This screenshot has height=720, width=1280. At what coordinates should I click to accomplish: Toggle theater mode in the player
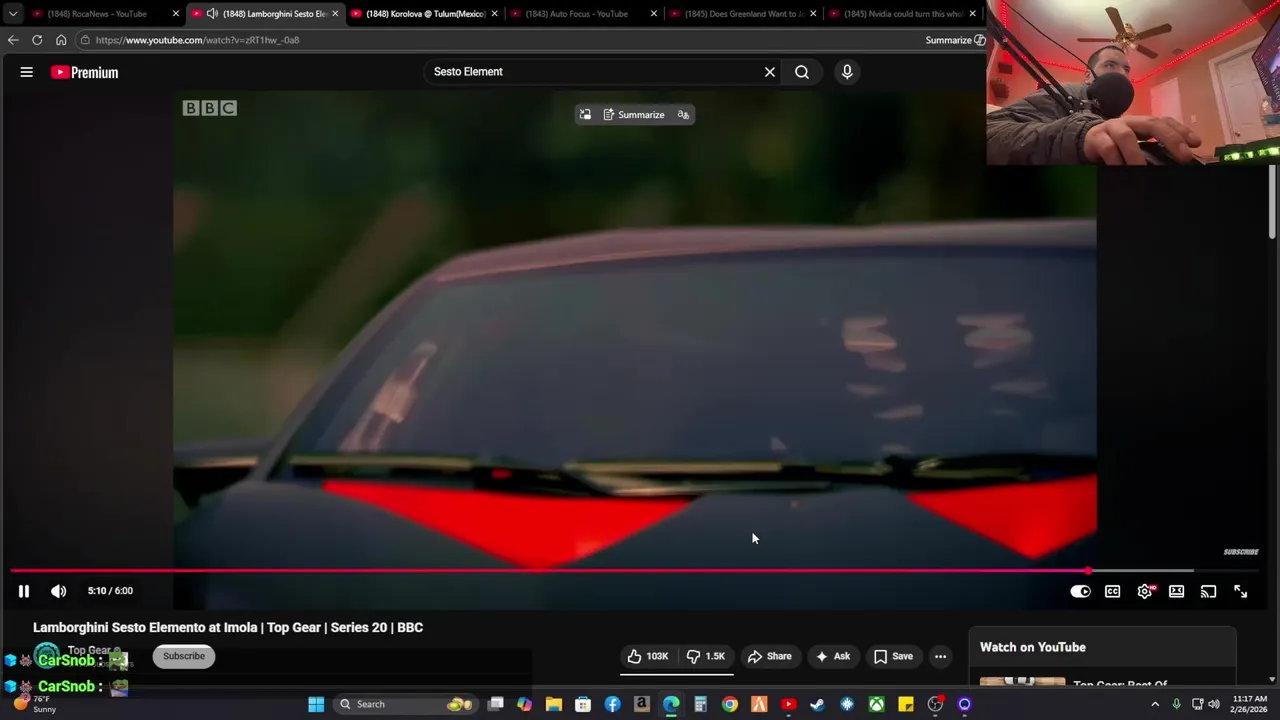1176,591
